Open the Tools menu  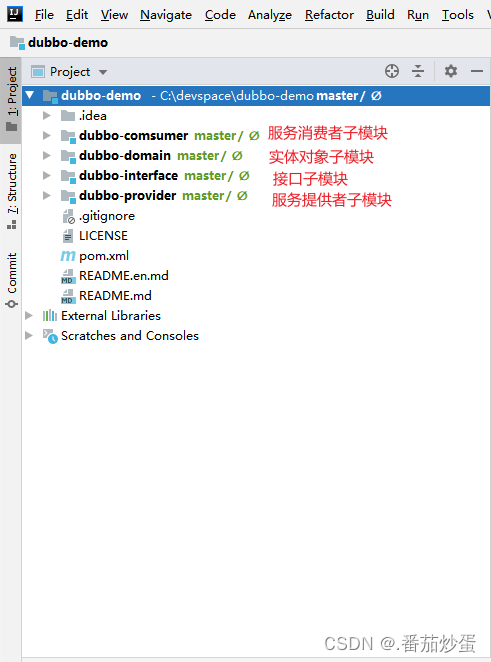point(458,15)
